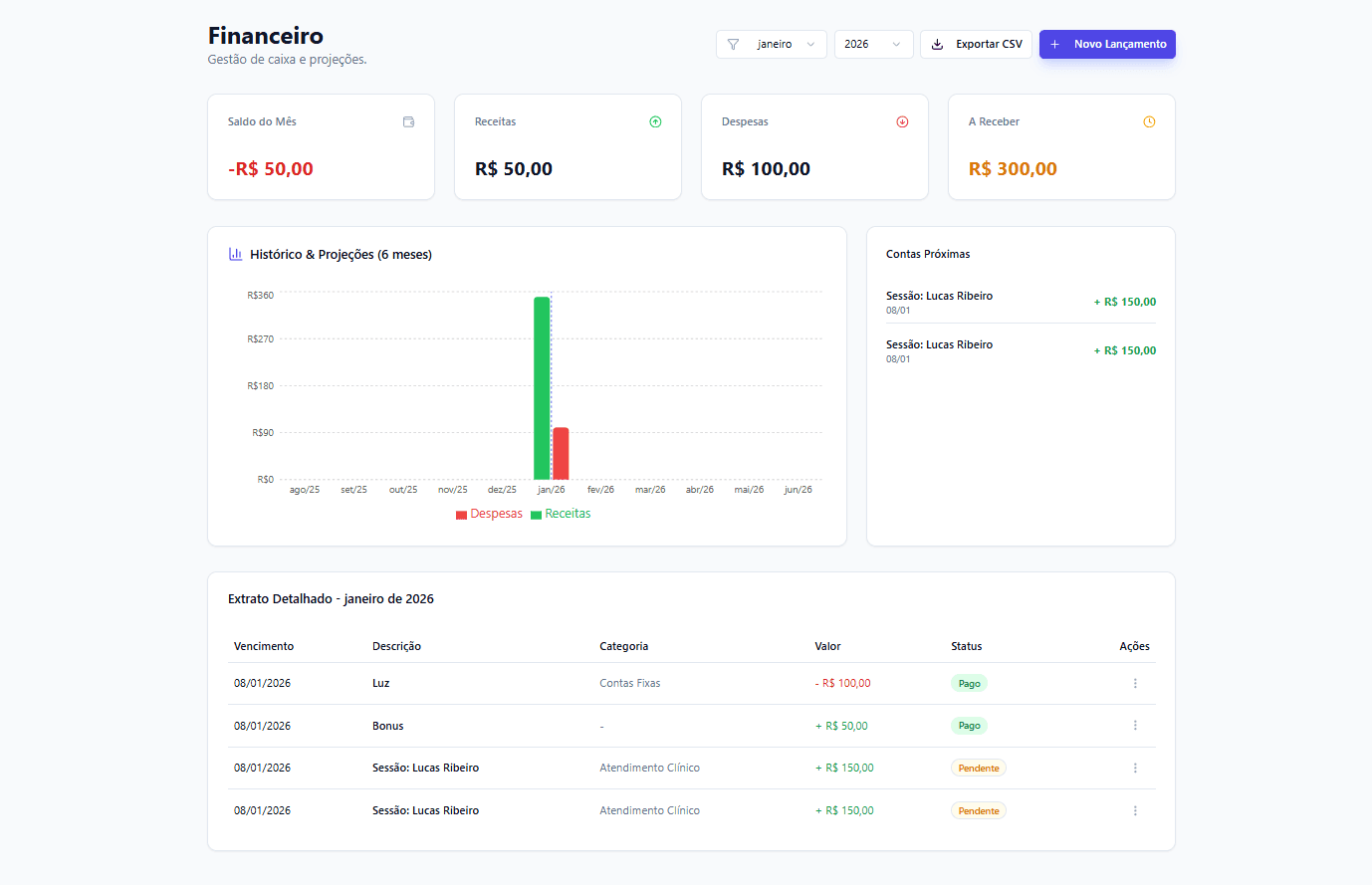Click the clock icon on the A Receber card
Image resolution: width=1372 pixels, height=885 pixels.
(1149, 121)
